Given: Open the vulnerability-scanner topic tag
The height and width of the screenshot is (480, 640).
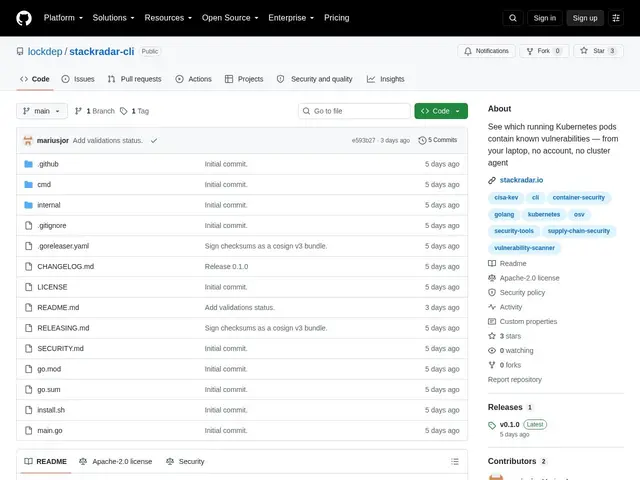Looking at the screenshot, I should pyautogui.click(x=524, y=248).
